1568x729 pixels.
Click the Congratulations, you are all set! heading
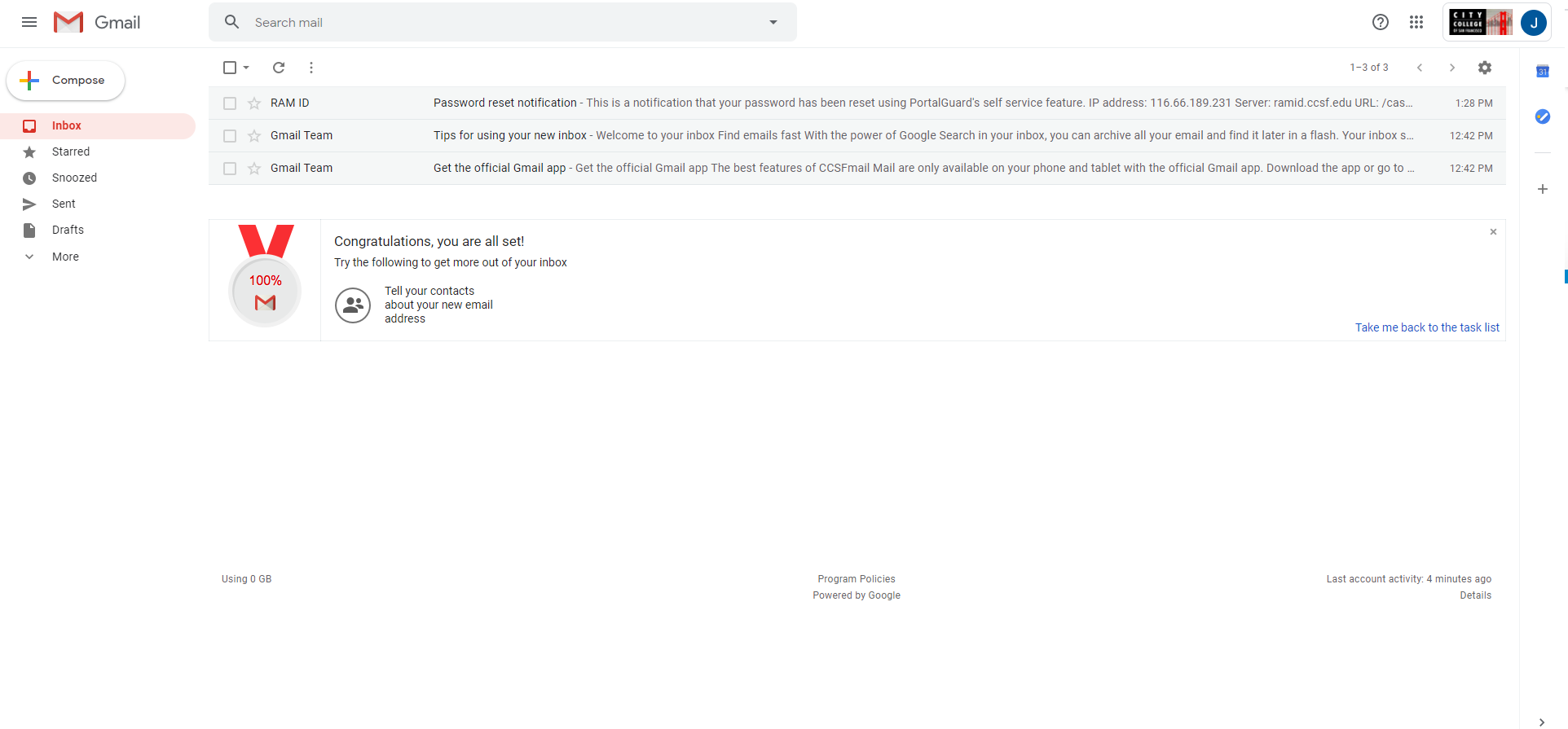429,241
